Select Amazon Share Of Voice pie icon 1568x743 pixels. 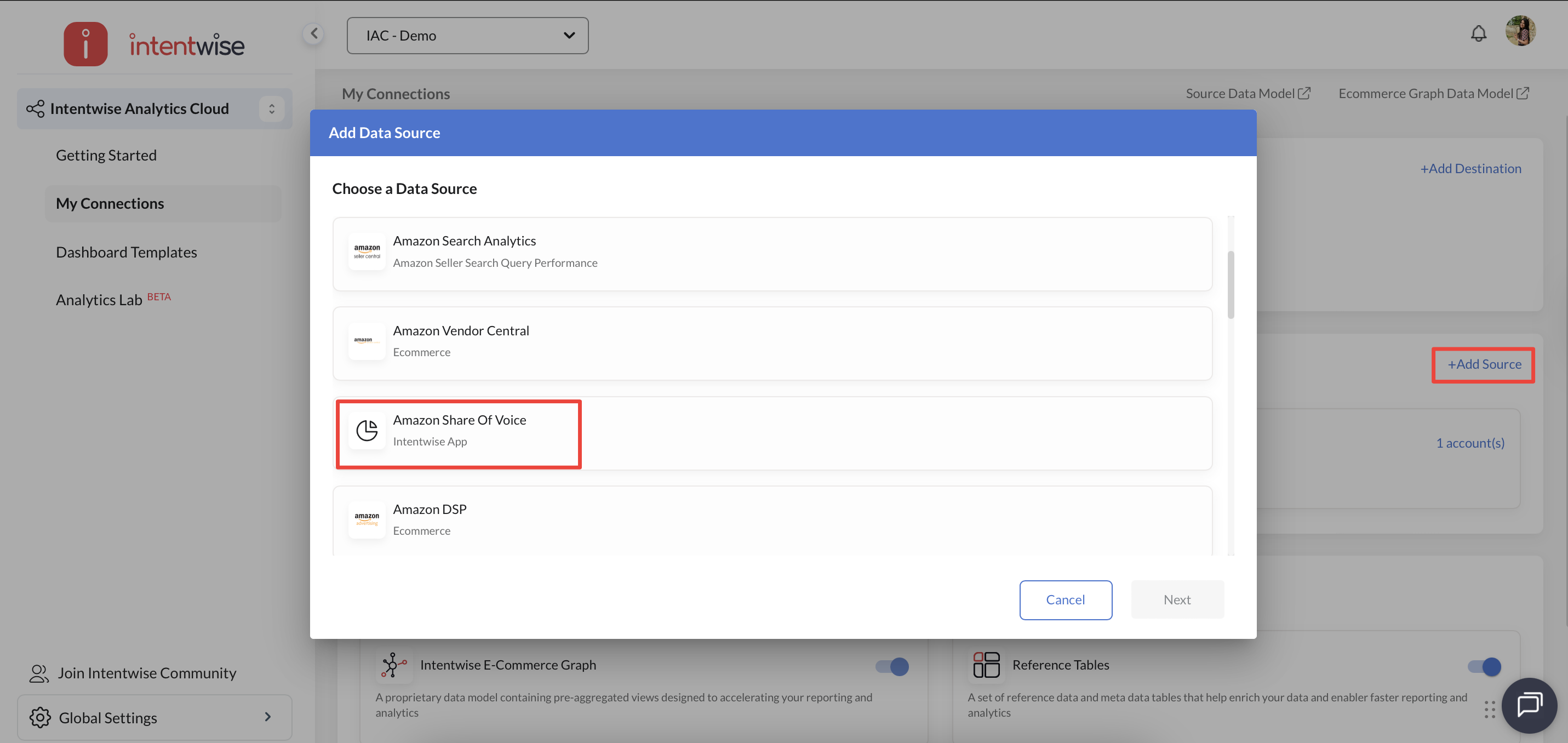click(x=367, y=431)
